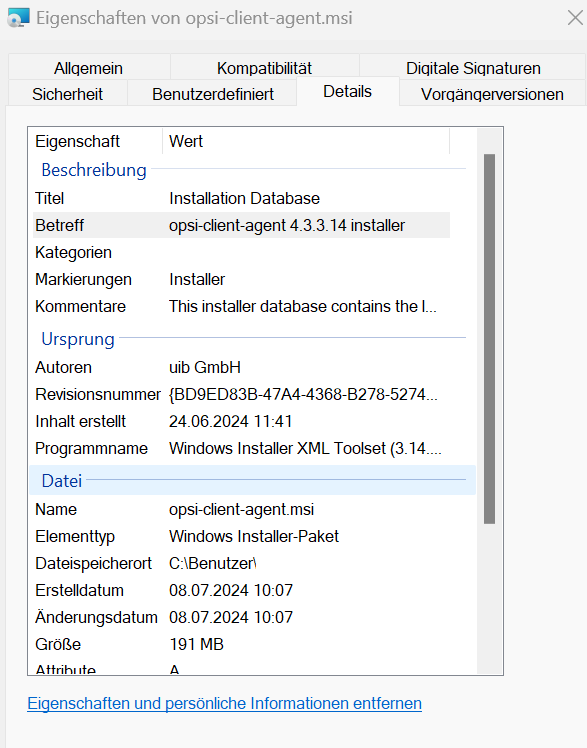Select the Elementtyp property label

75,536
